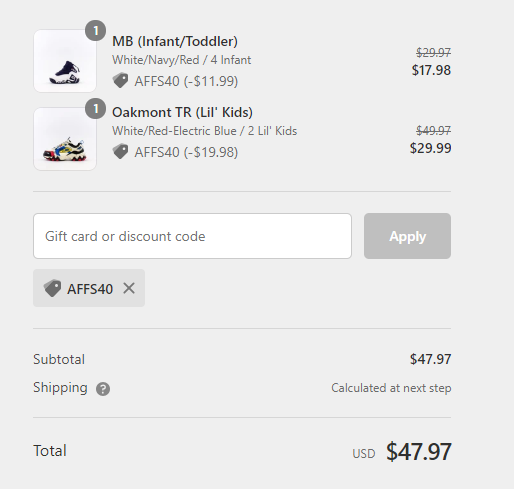Select the Oakmont TR (Lil' Kids) product title

point(182,112)
